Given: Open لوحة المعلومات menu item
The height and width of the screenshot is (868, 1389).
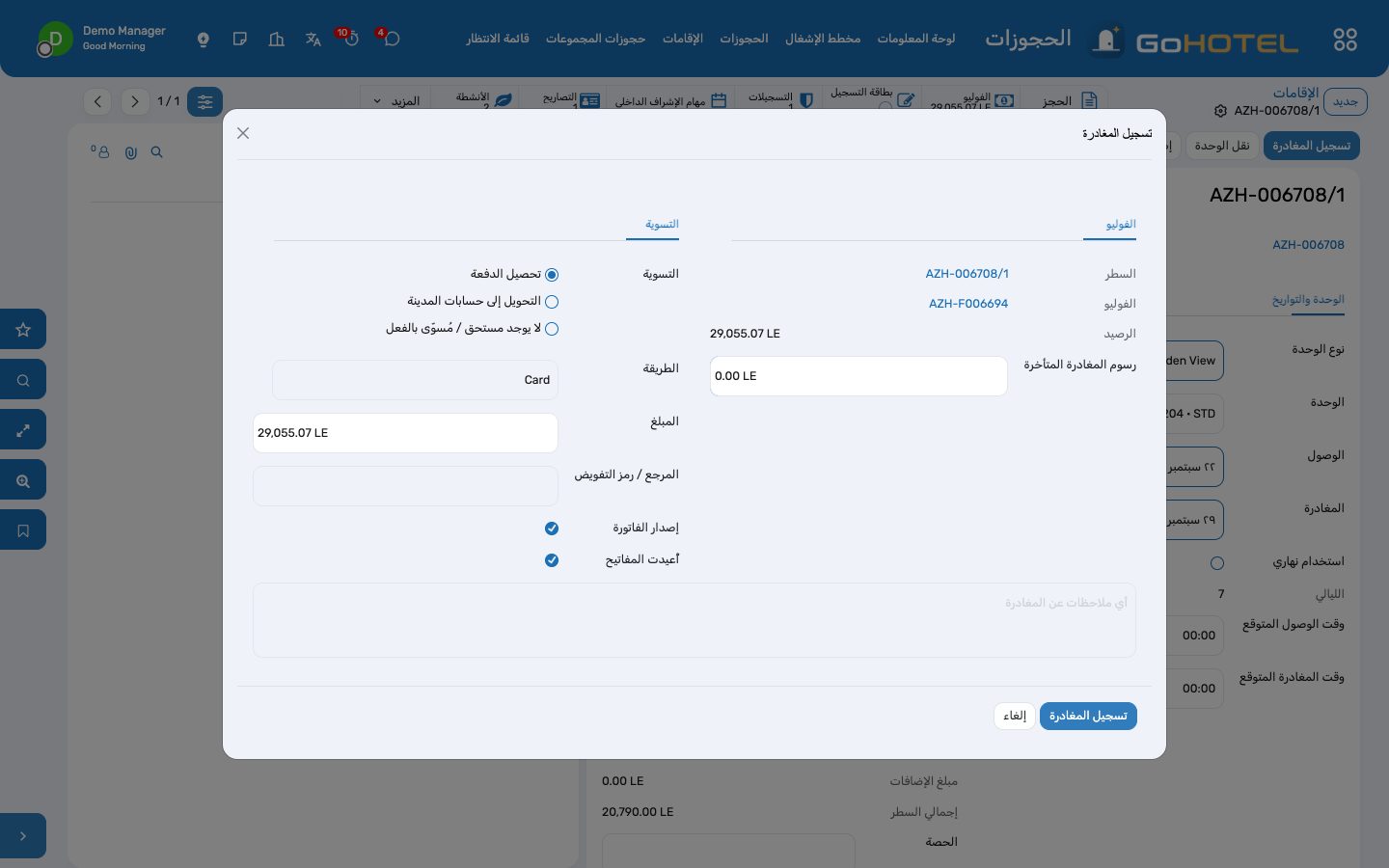Looking at the screenshot, I should point(915,39).
